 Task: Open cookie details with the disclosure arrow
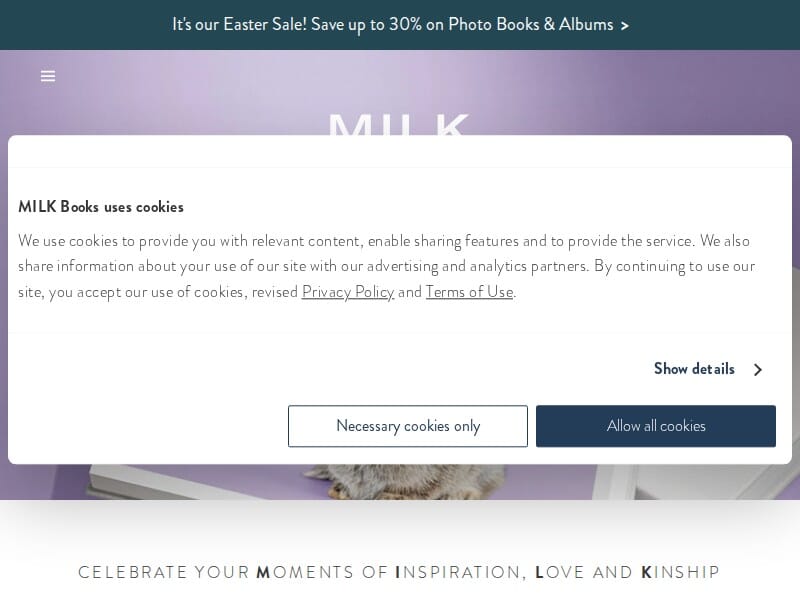[x=758, y=369]
